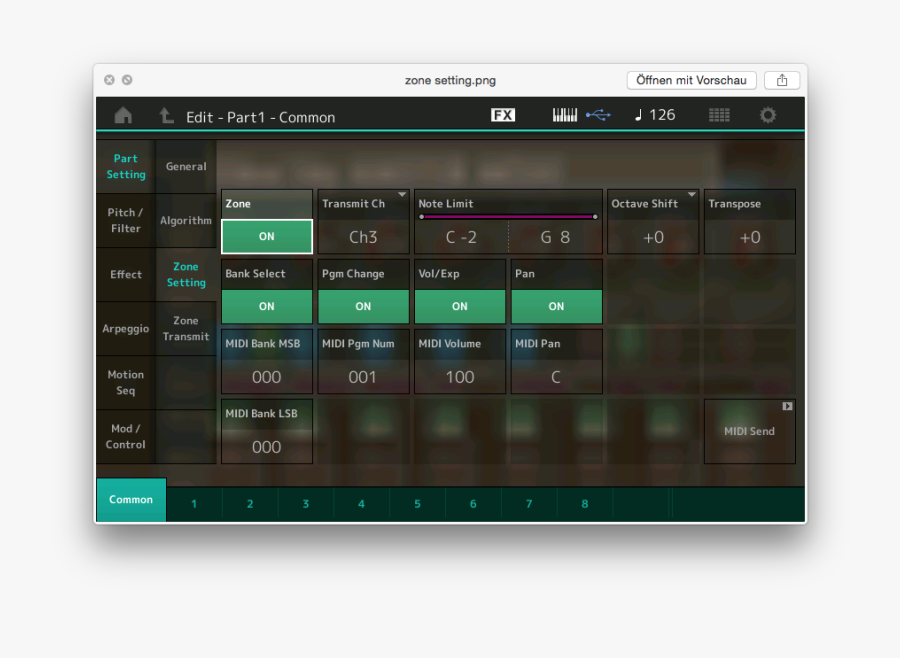The height and width of the screenshot is (658, 900).
Task: Open the Live Set grid icon
Action: click(719, 115)
